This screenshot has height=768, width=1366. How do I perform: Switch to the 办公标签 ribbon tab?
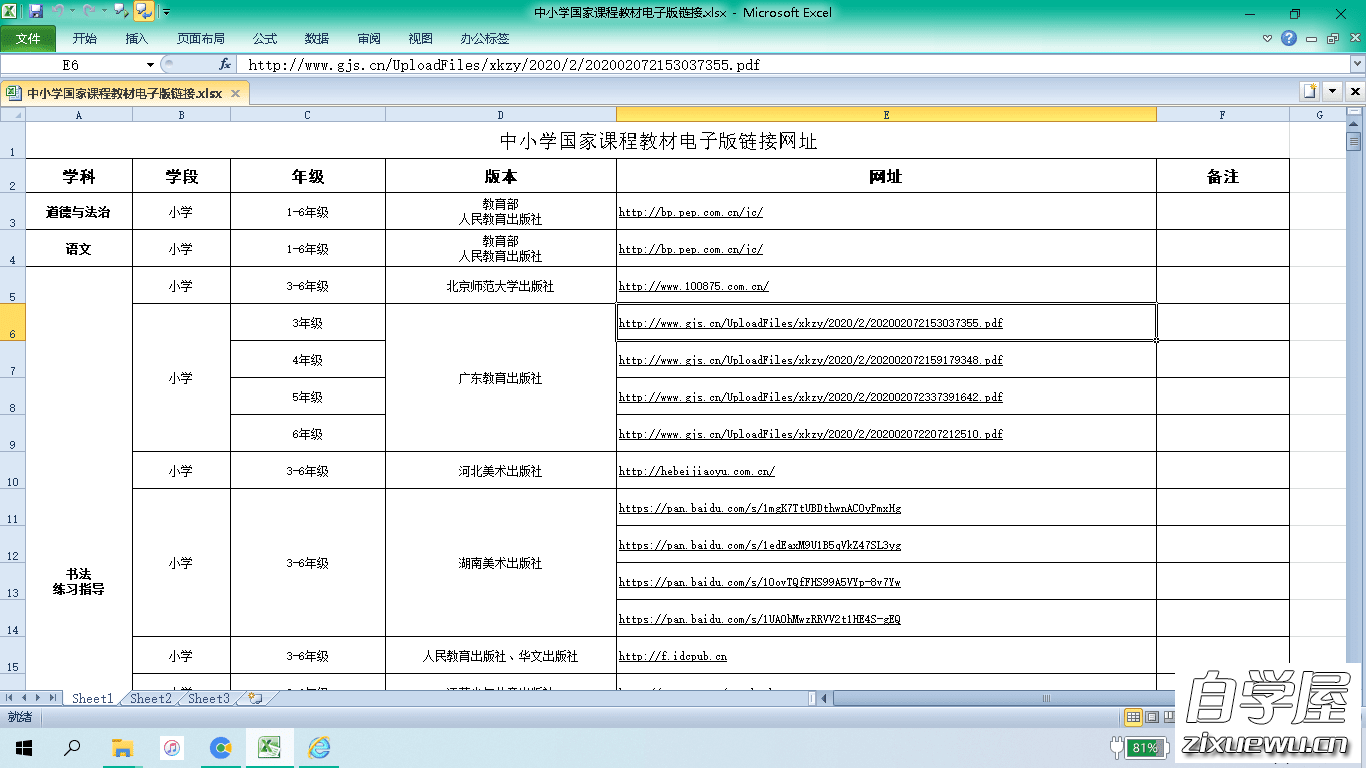tap(485, 38)
